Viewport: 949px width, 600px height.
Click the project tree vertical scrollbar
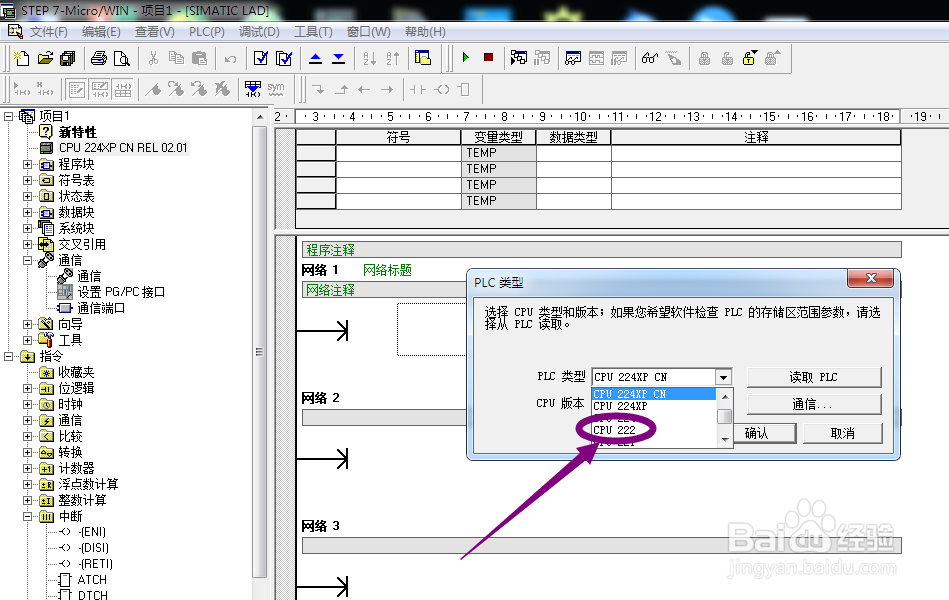point(259,351)
